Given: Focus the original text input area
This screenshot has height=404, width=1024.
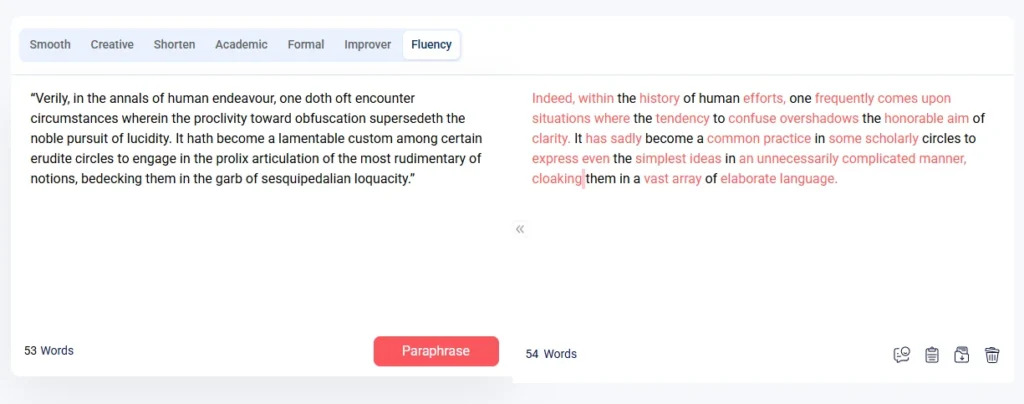Looking at the screenshot, I should pos(256,202).
